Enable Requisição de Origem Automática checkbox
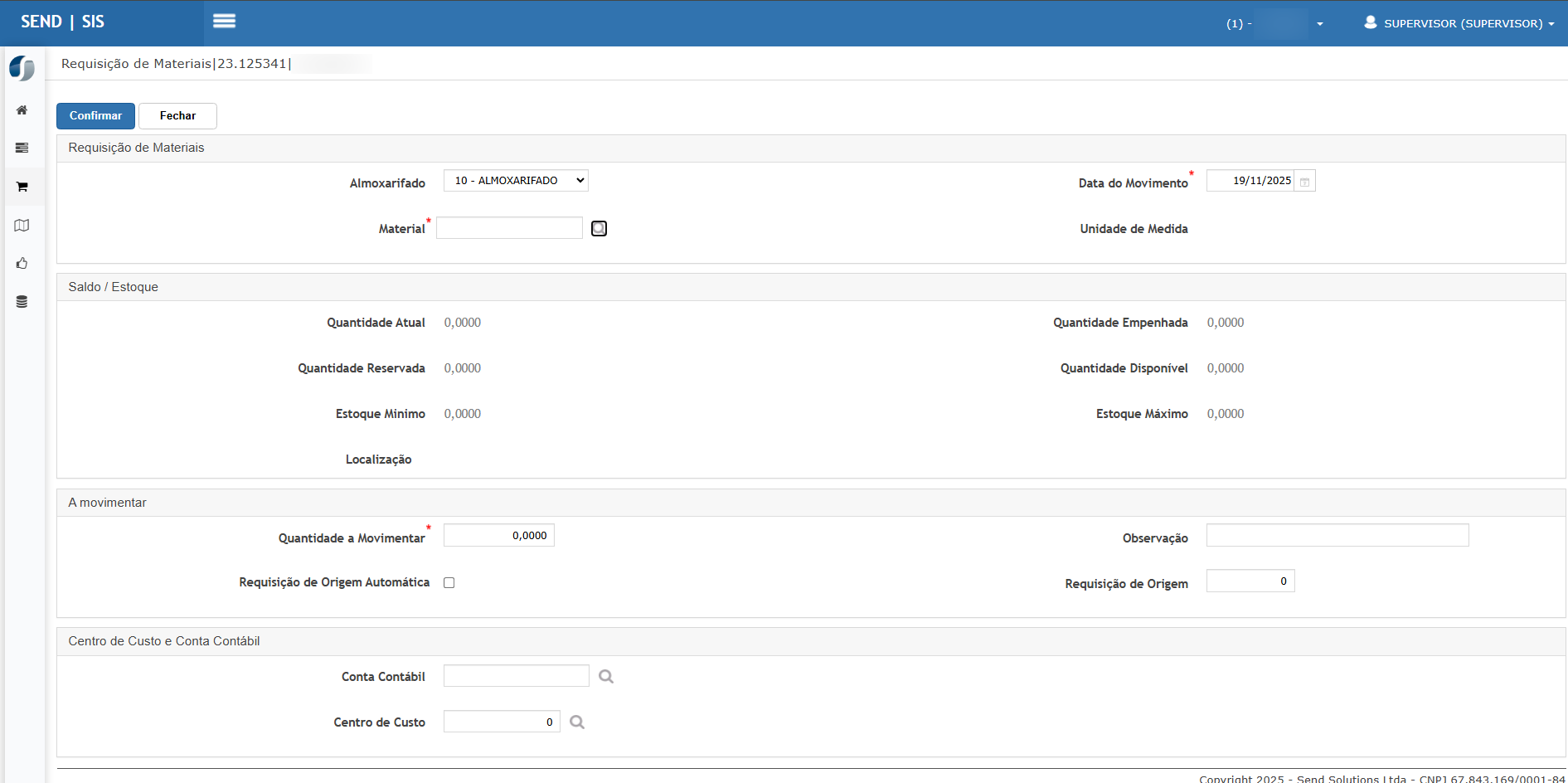 [x=449, y=583]
